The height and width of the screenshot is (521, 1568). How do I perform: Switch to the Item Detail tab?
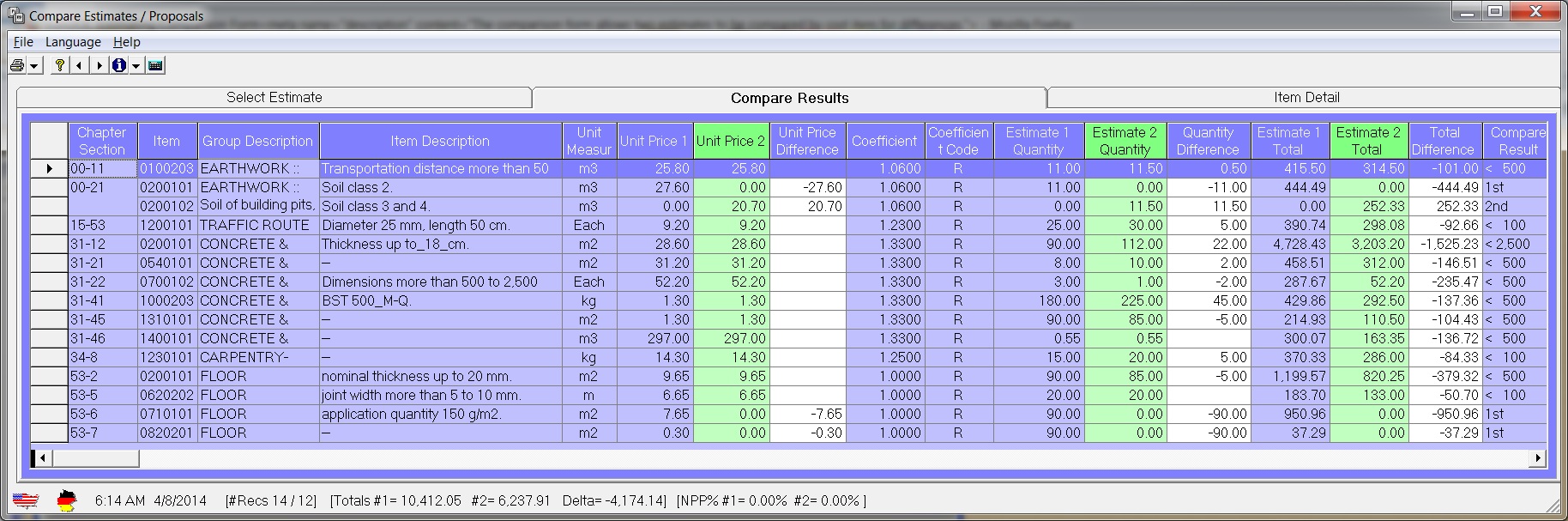click(x=1306, y=98)
